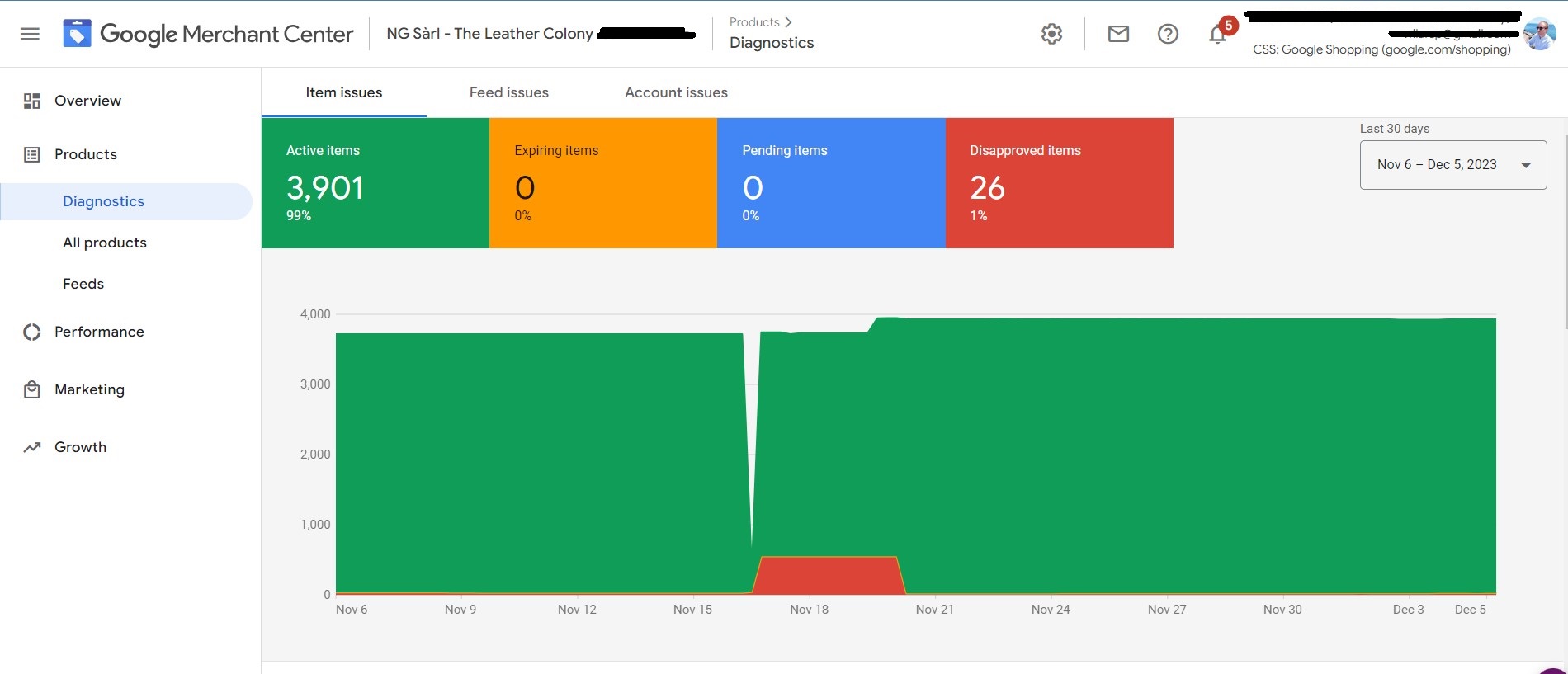Image resolution: width=1568 pixels, height=674 pixels.
Task: Open the notifications bell icon
Action: 1217,34
